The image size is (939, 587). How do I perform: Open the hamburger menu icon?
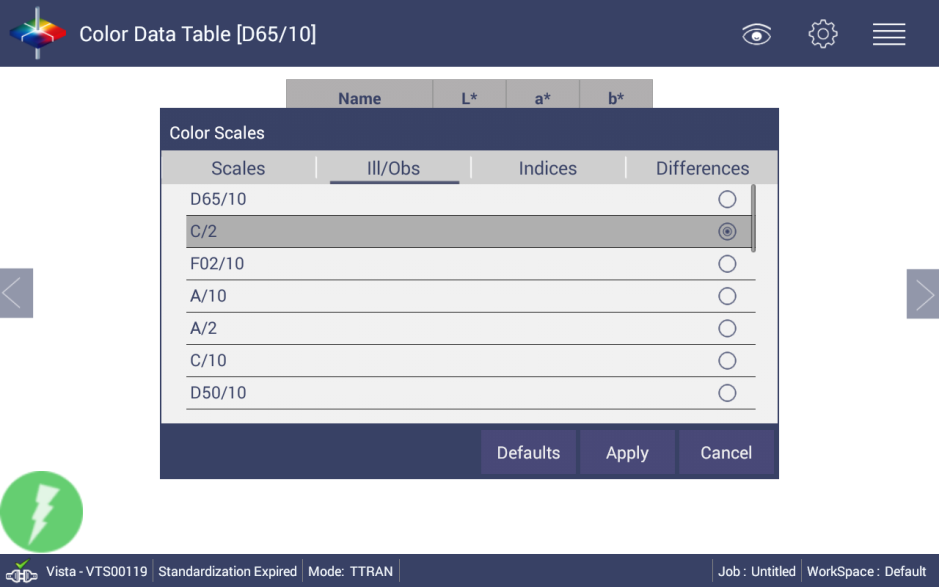click(888, 34)
